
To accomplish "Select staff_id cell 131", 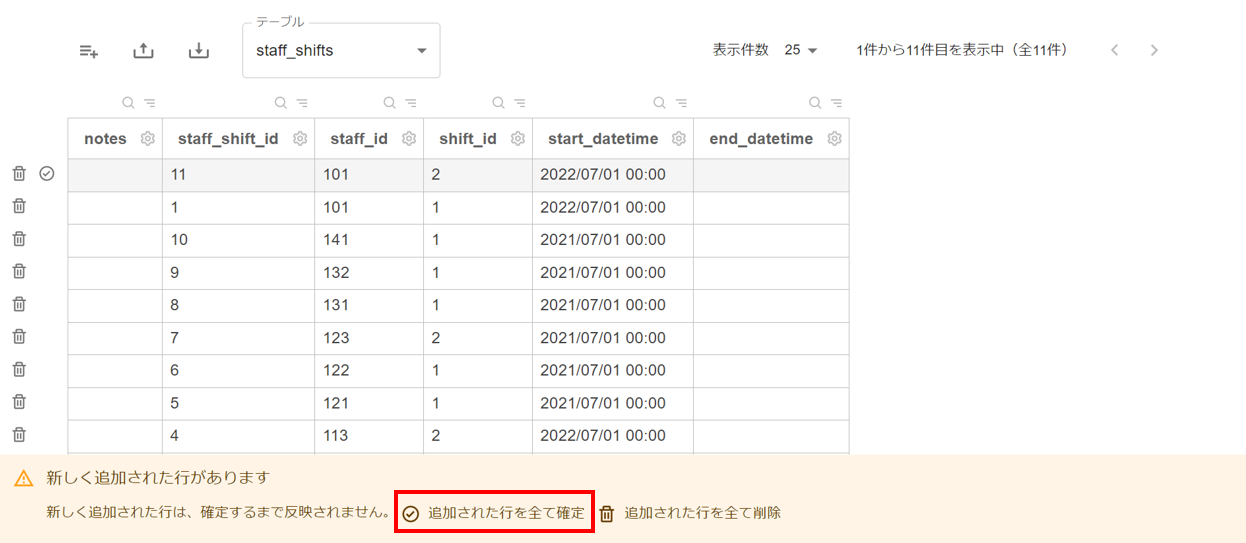I will click(x=369, y=306).
